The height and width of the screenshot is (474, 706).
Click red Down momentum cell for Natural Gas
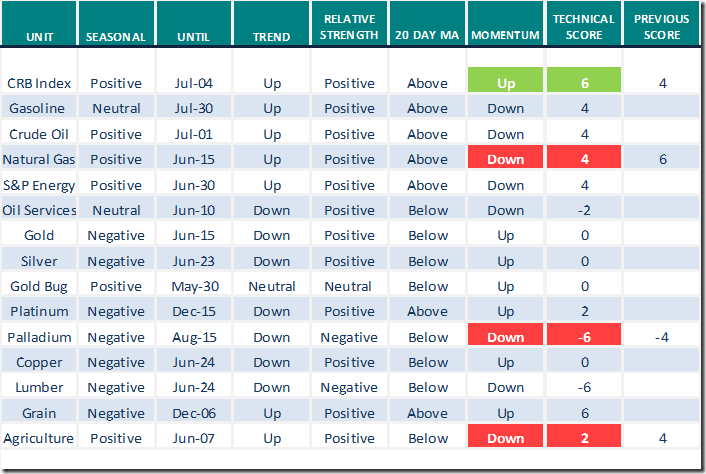tap(506, 159)
